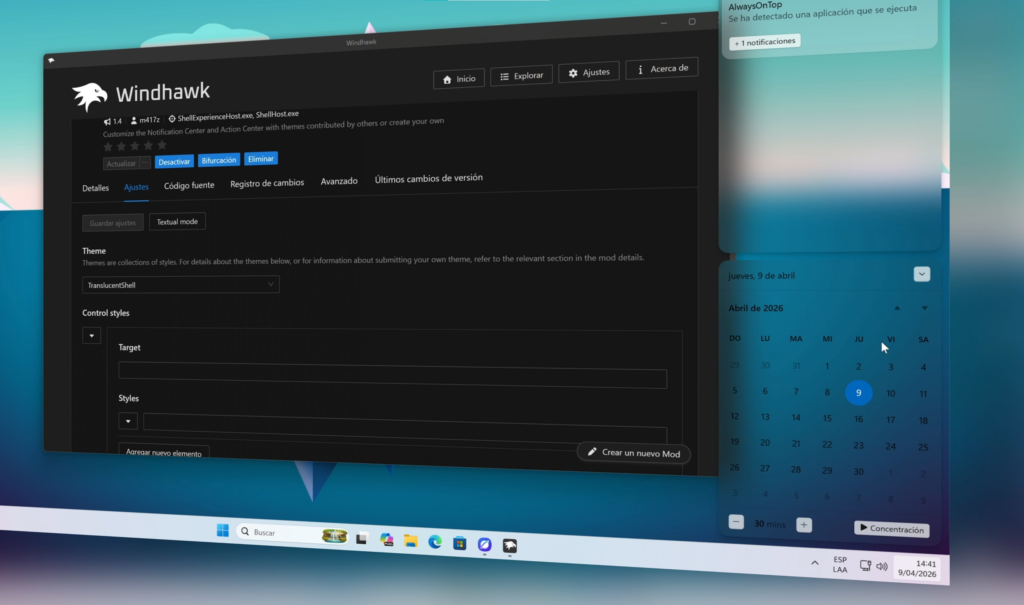Image resolution: width=1024 pixels, height=605 pixels.
Task: Click the search highlight image in Buscar
Action: pyautogui.click(x=334, y=536)
